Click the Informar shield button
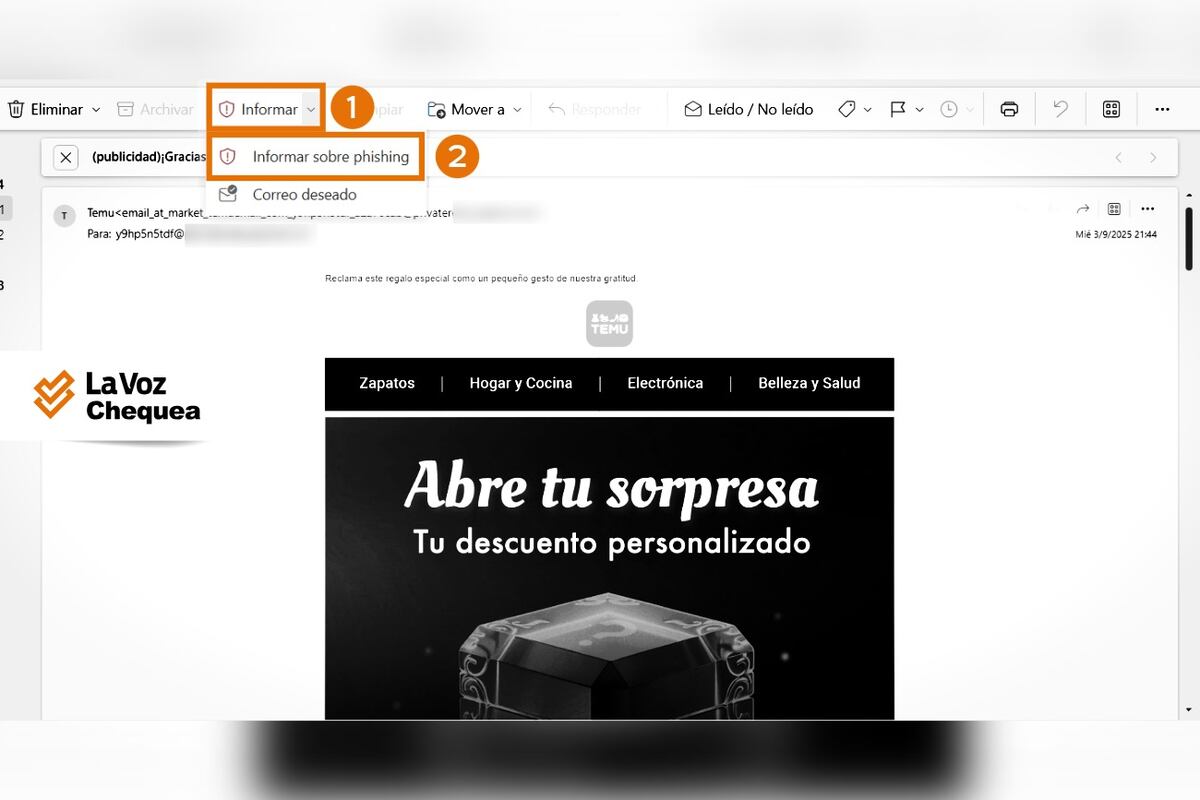This screenshot has width=1200, height=800. pos(258,109)
